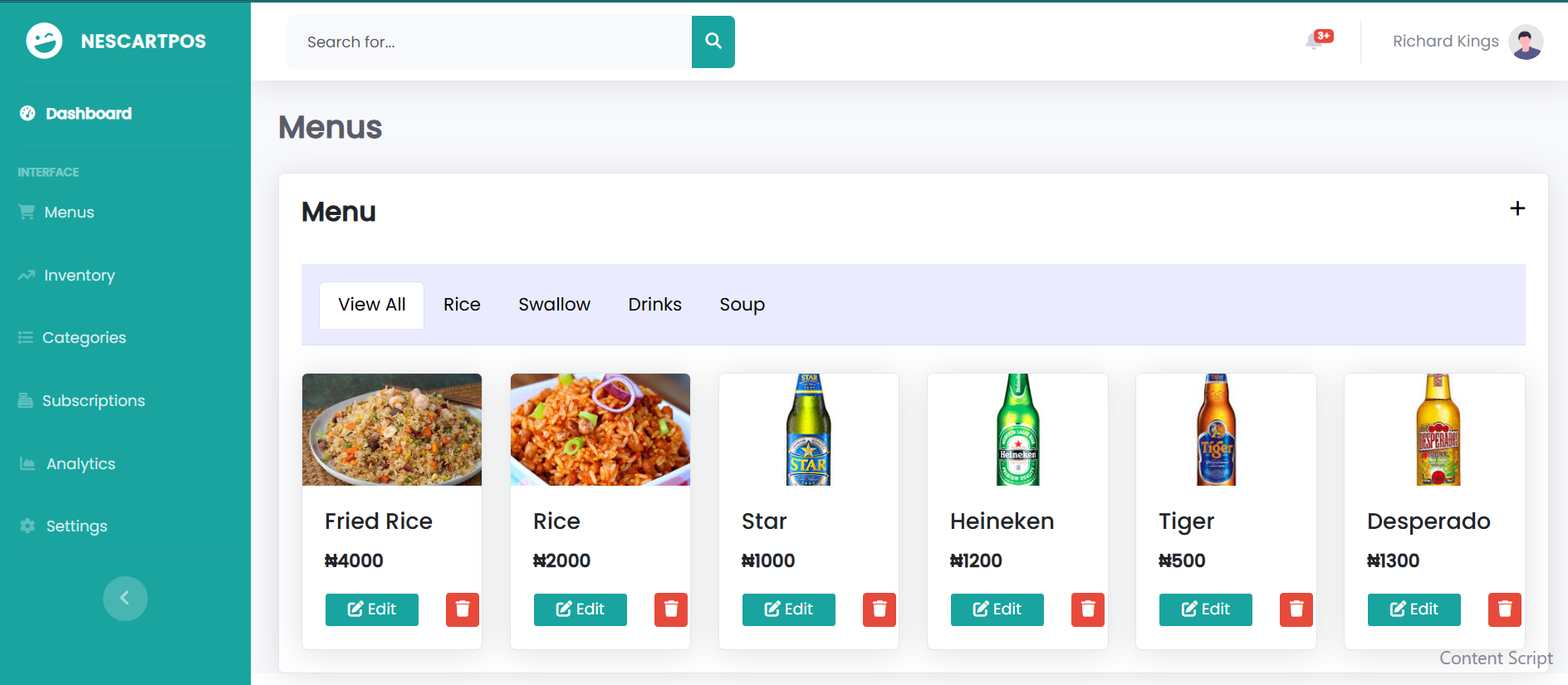This screenshot has height=685, width=1568.
Task: Edit the Star menu item
Action: point(788,609)
